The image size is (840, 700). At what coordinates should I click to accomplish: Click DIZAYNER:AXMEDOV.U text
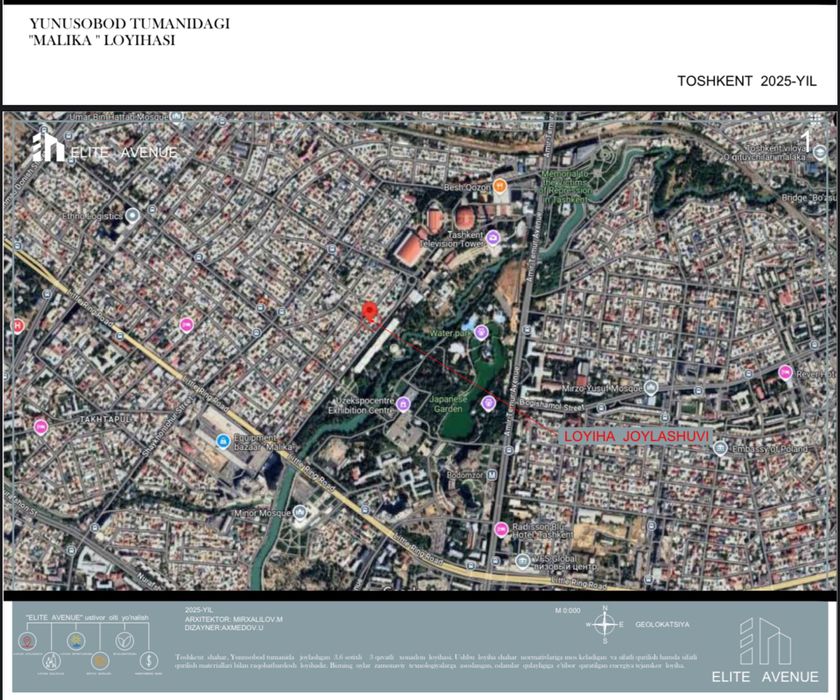(x=224, y=628)
